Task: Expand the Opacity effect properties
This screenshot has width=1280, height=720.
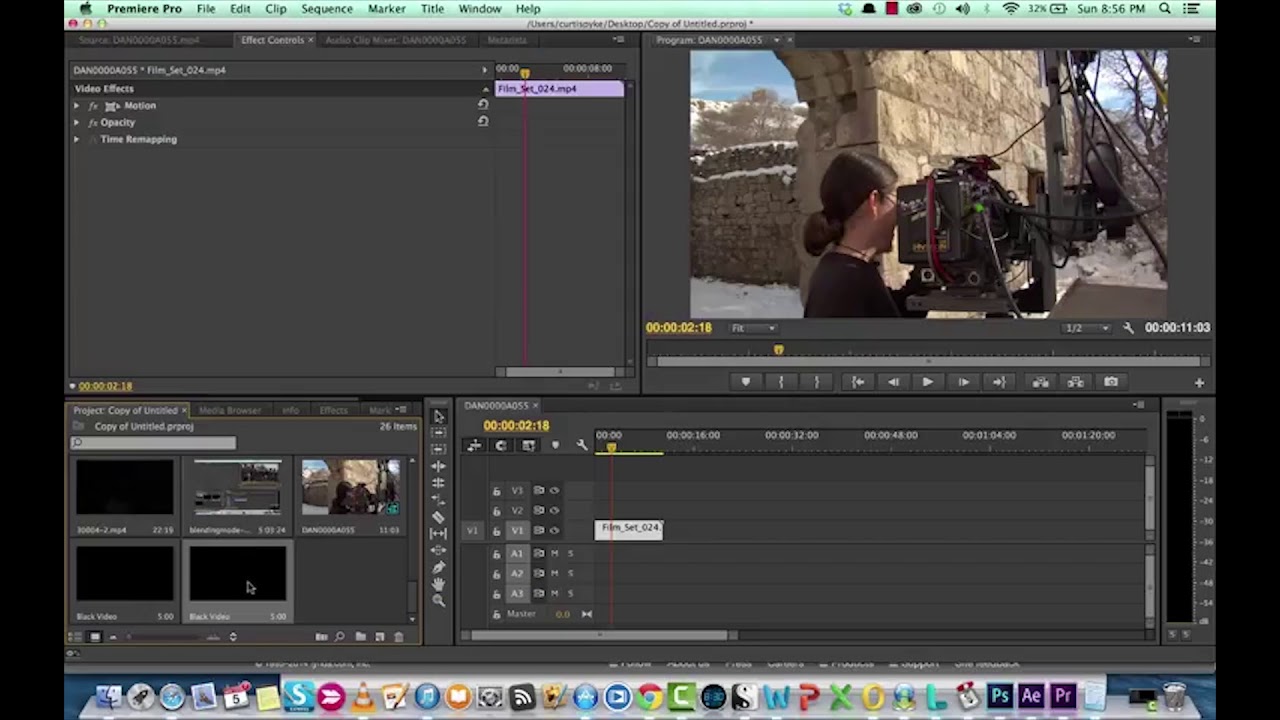Action: tap(77, 122)
